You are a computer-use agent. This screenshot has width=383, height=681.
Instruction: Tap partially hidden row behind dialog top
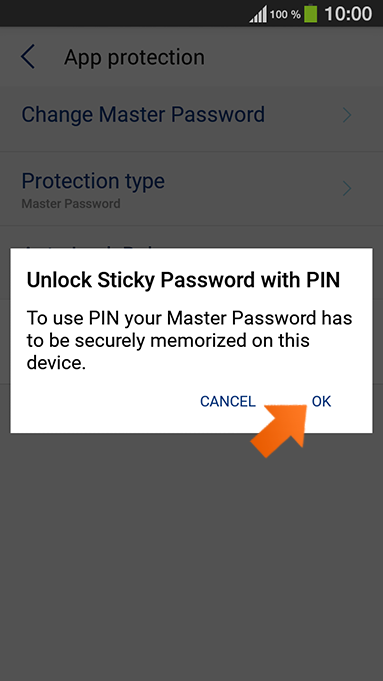point(192,237)
